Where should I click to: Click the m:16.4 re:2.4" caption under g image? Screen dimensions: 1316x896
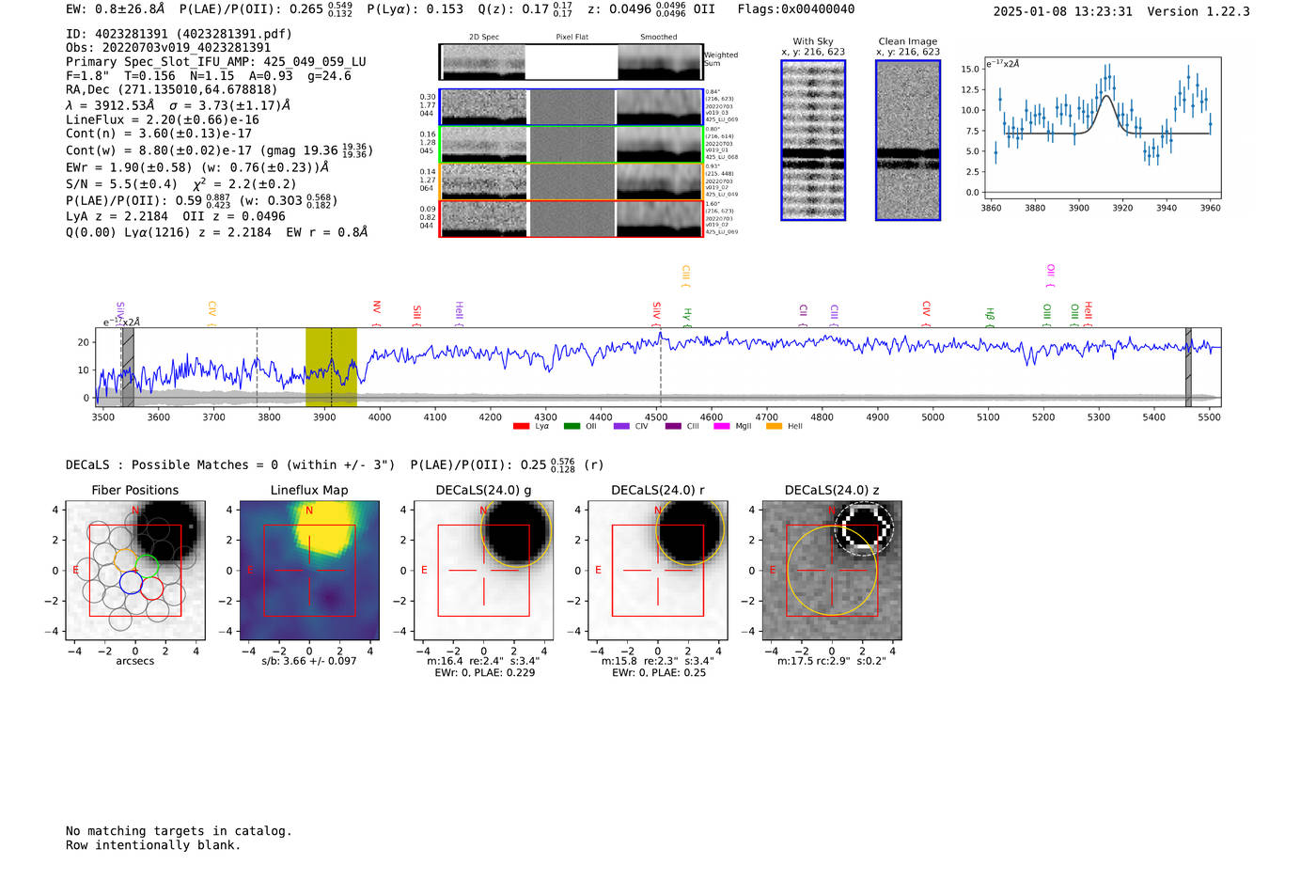(483, 661)
